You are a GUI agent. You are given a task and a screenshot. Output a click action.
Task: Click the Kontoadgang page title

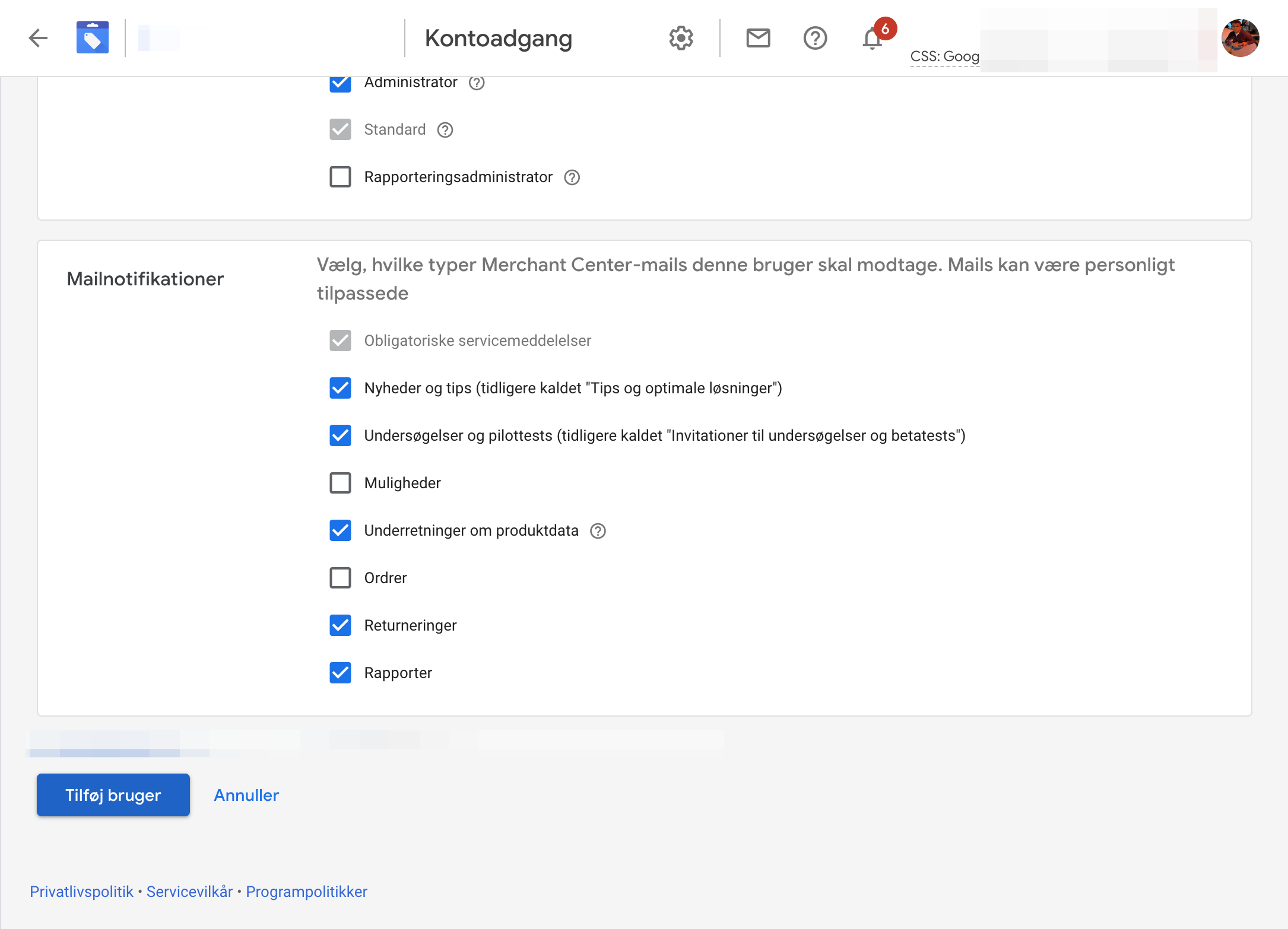499,38
